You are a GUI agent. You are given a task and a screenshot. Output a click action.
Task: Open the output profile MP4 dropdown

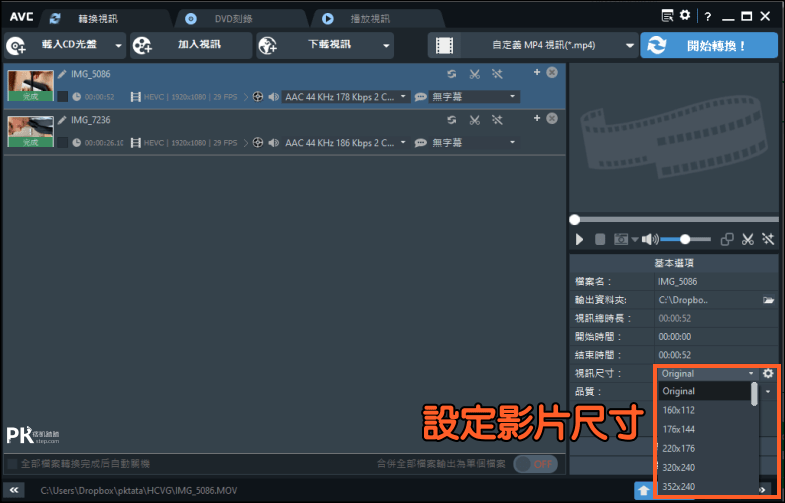click(533, 45)
